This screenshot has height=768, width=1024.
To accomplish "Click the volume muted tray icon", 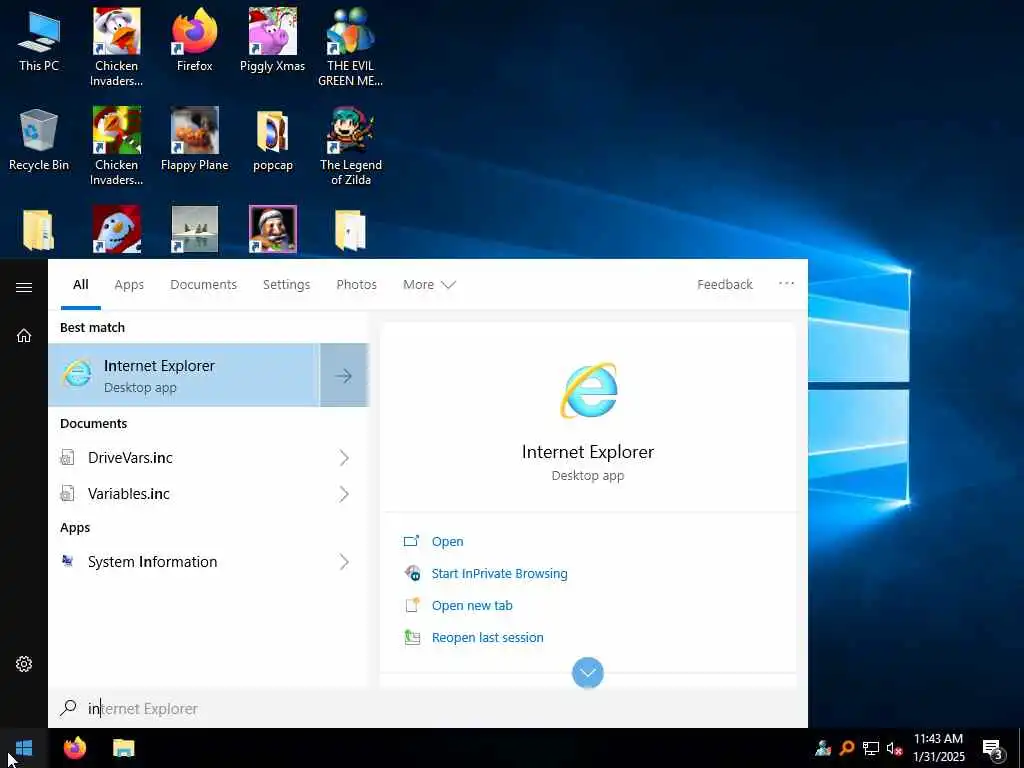I will 894,748.
